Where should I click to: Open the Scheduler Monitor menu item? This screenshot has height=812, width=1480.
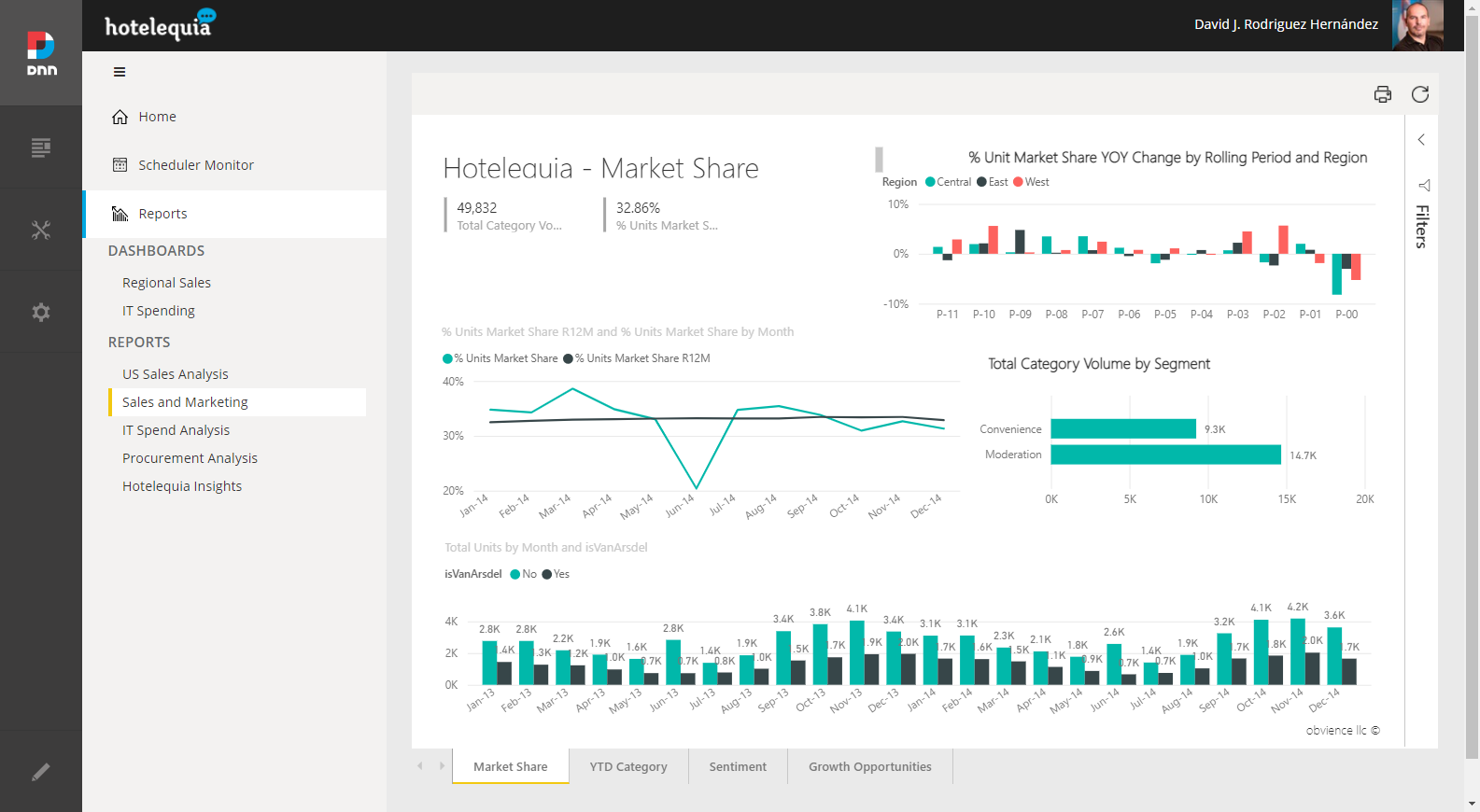(234, 165)
